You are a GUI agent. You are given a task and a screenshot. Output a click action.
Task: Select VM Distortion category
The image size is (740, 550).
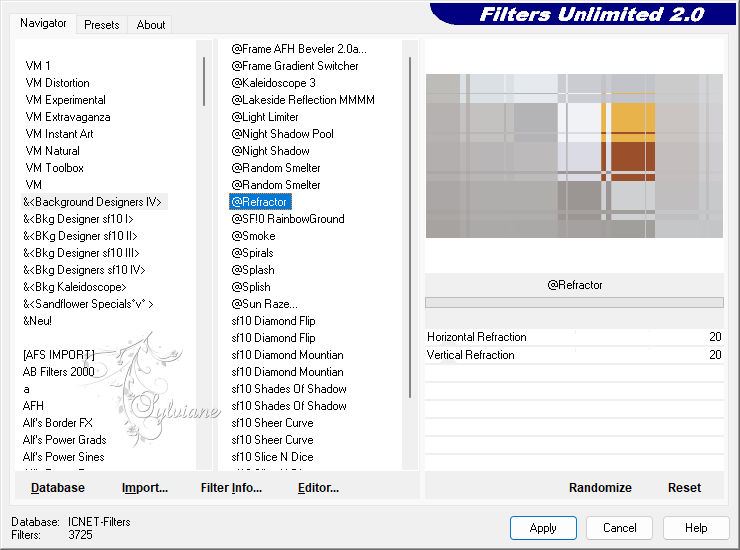pos(58,83)
